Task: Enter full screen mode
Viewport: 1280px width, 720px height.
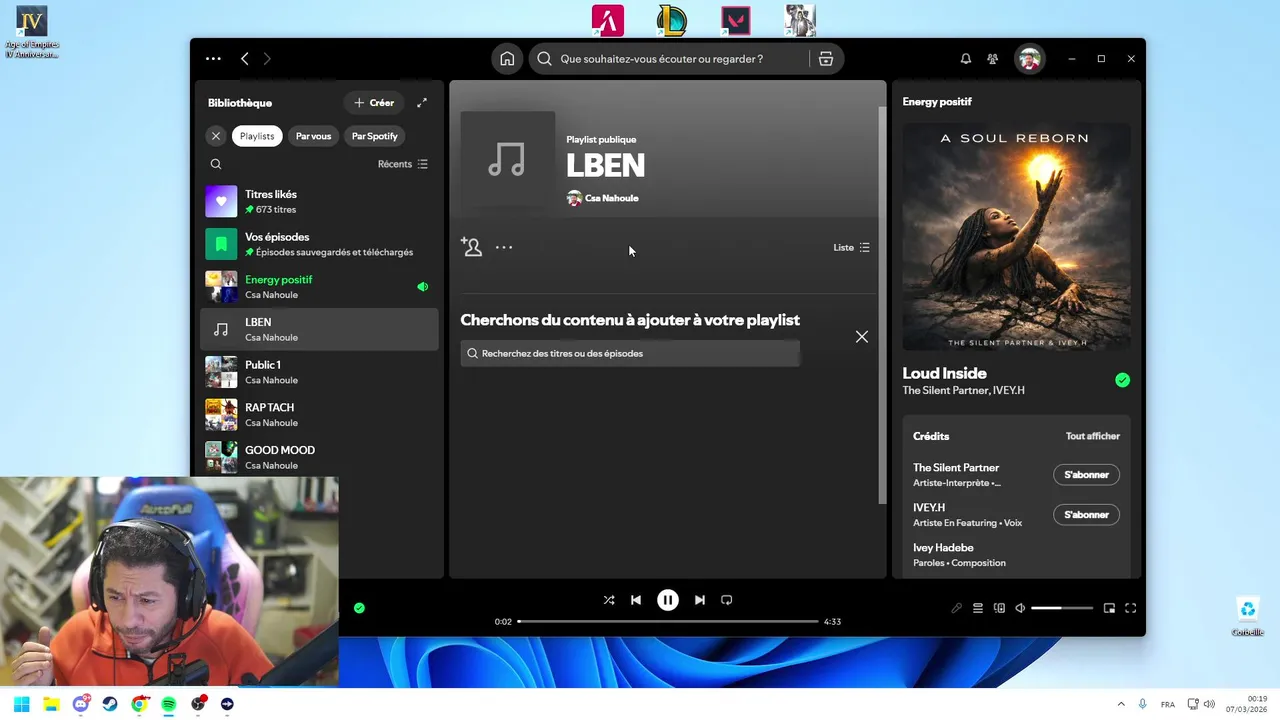Action: click(1131, 608)
